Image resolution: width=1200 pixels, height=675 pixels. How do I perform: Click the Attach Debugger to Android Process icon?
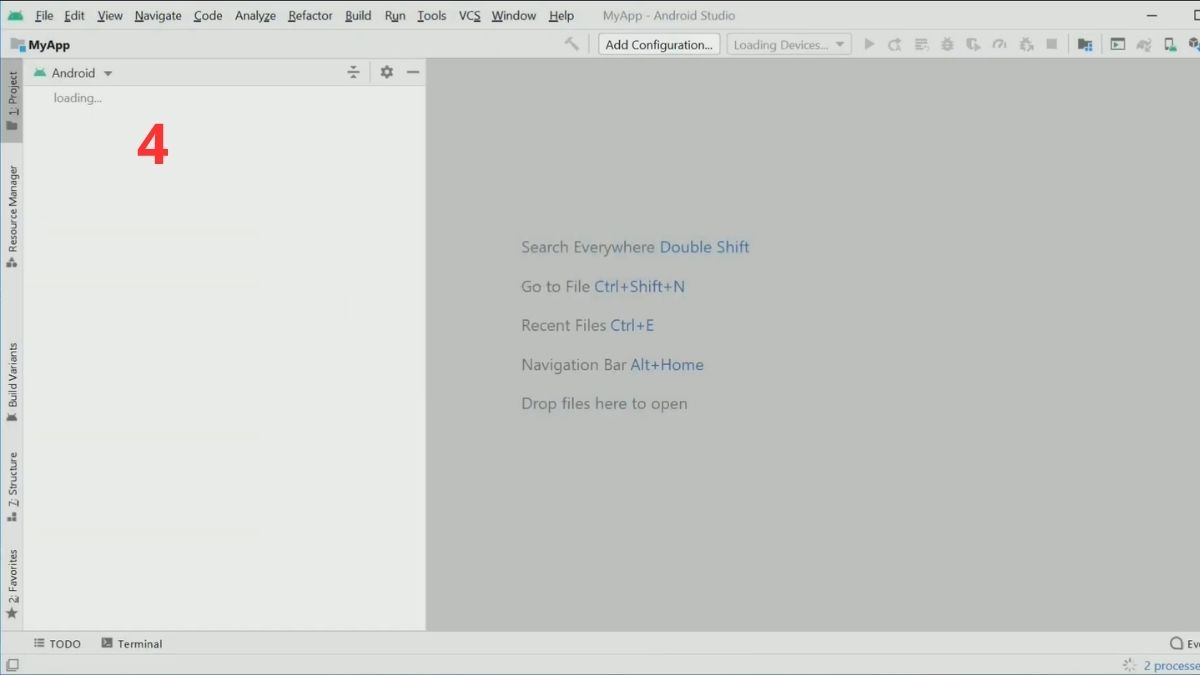click(1026, 44)
